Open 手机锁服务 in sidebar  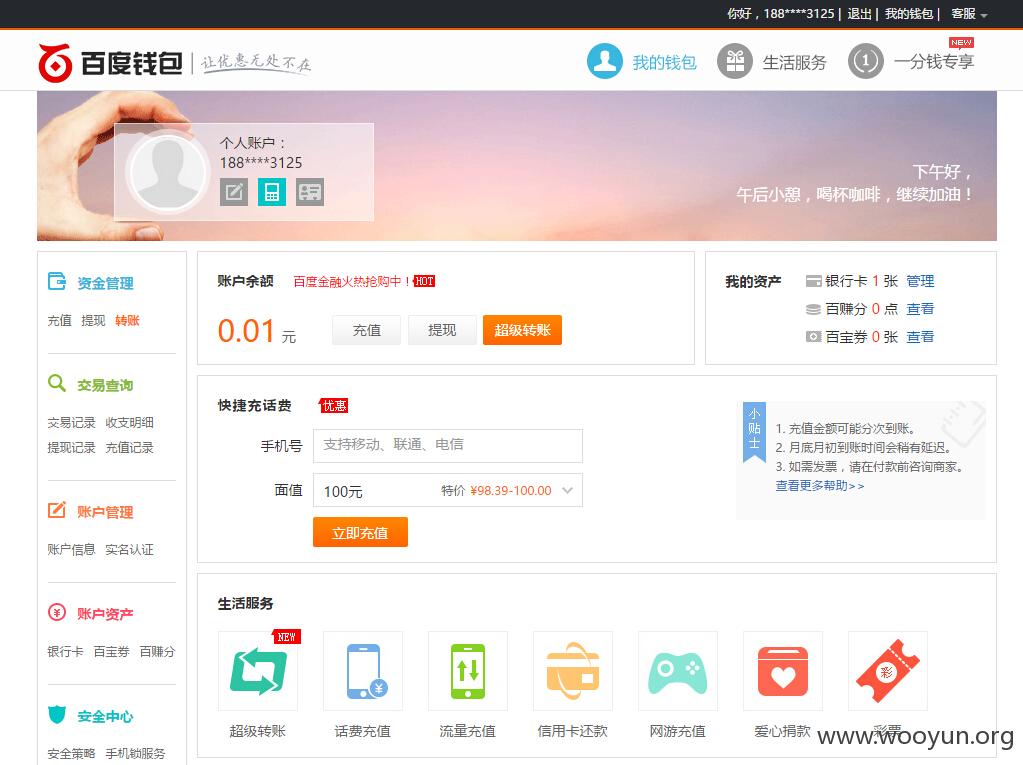pyautogui.click(x=135, y=754)
